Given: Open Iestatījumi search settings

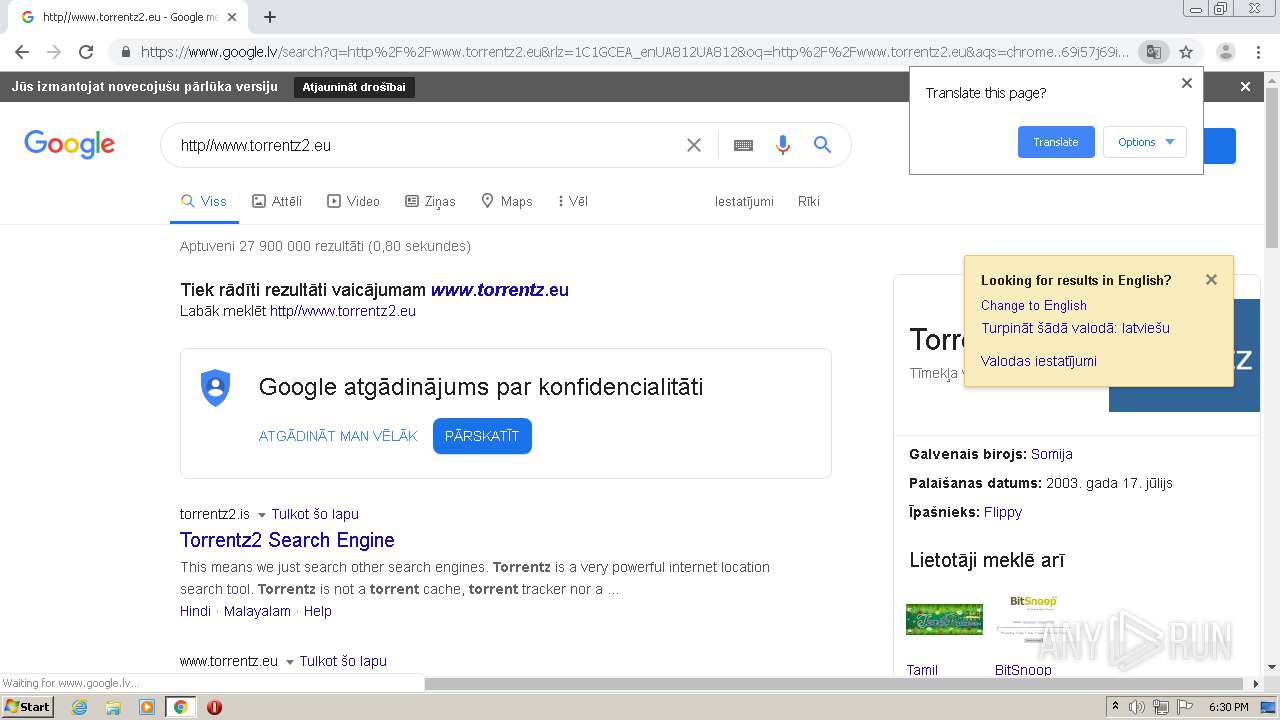Looking at the screenshot, I should (x=744, y=201).
